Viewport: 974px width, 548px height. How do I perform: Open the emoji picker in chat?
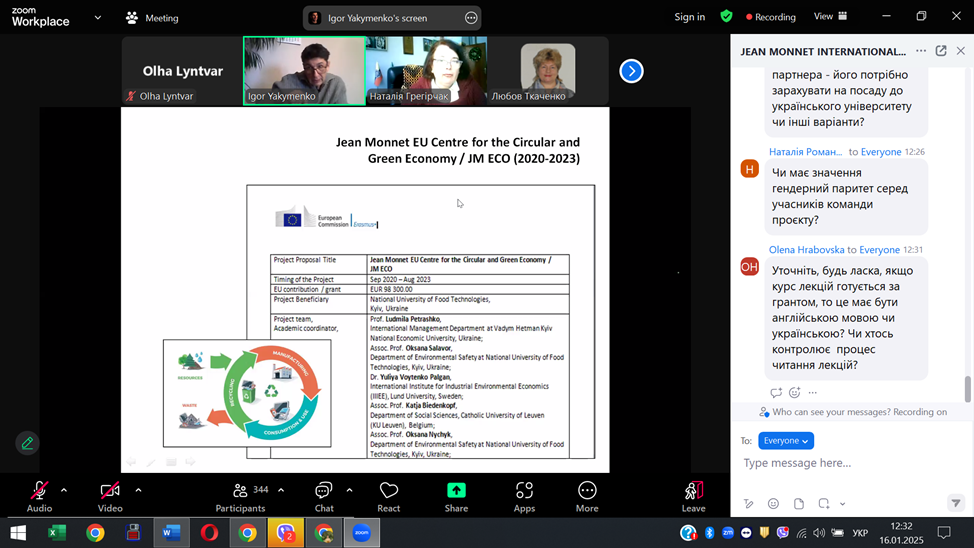coord(773,503)
